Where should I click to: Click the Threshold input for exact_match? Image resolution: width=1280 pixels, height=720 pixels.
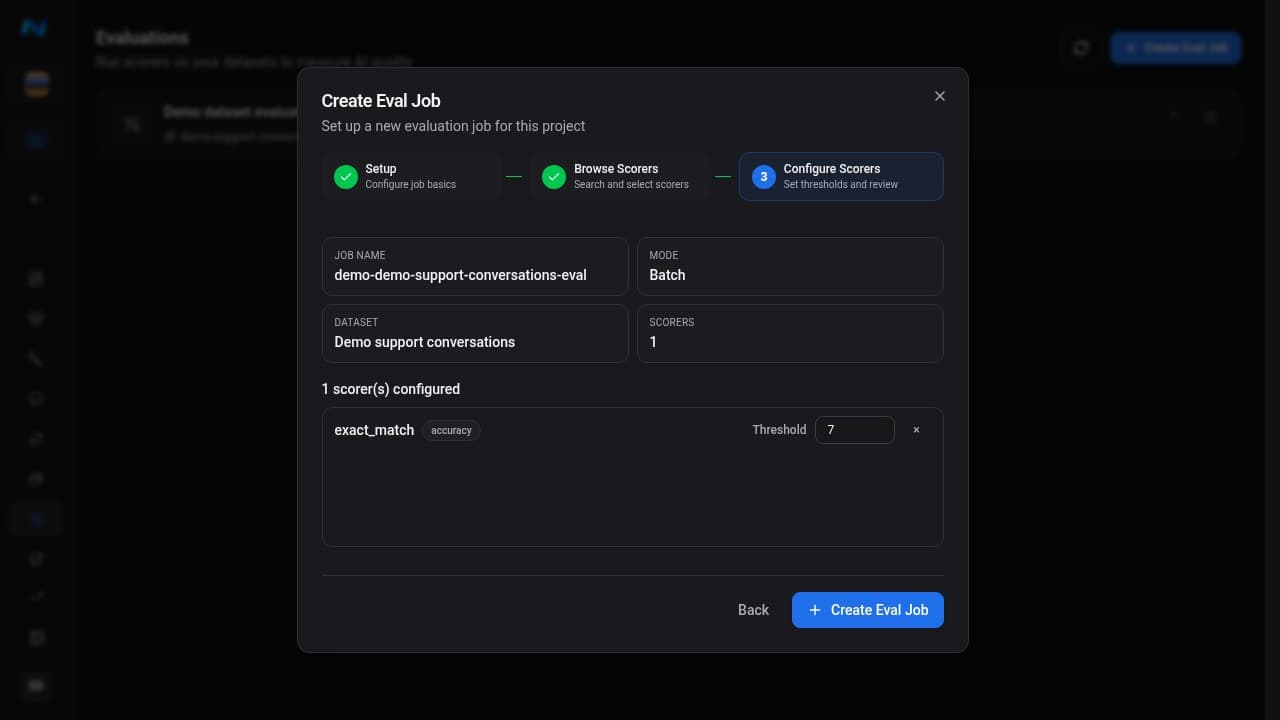click(855, 430)
